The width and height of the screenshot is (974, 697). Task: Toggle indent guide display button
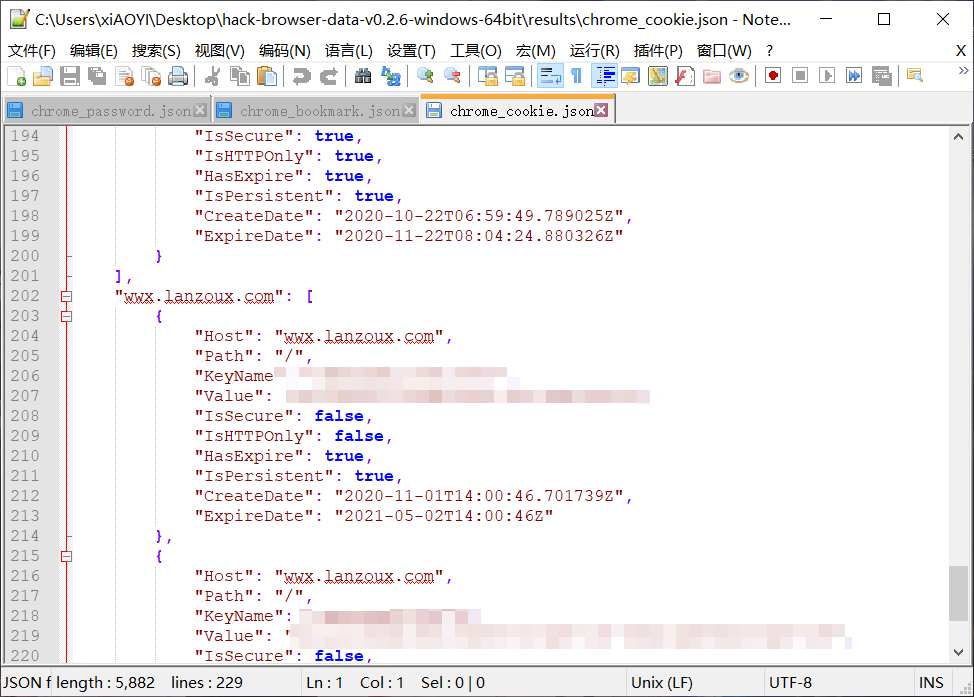tap(604, 76)
